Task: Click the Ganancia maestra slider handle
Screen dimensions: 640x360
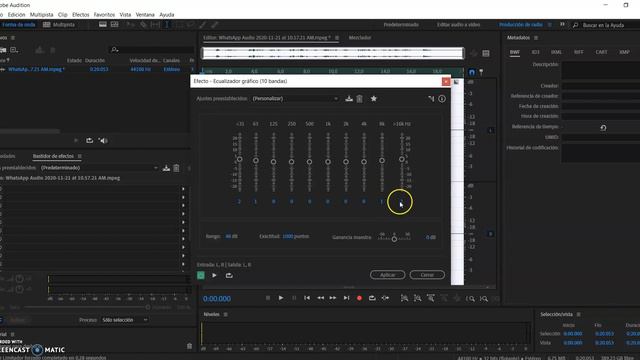Action: pyautogui.click(x=394, y=239)
